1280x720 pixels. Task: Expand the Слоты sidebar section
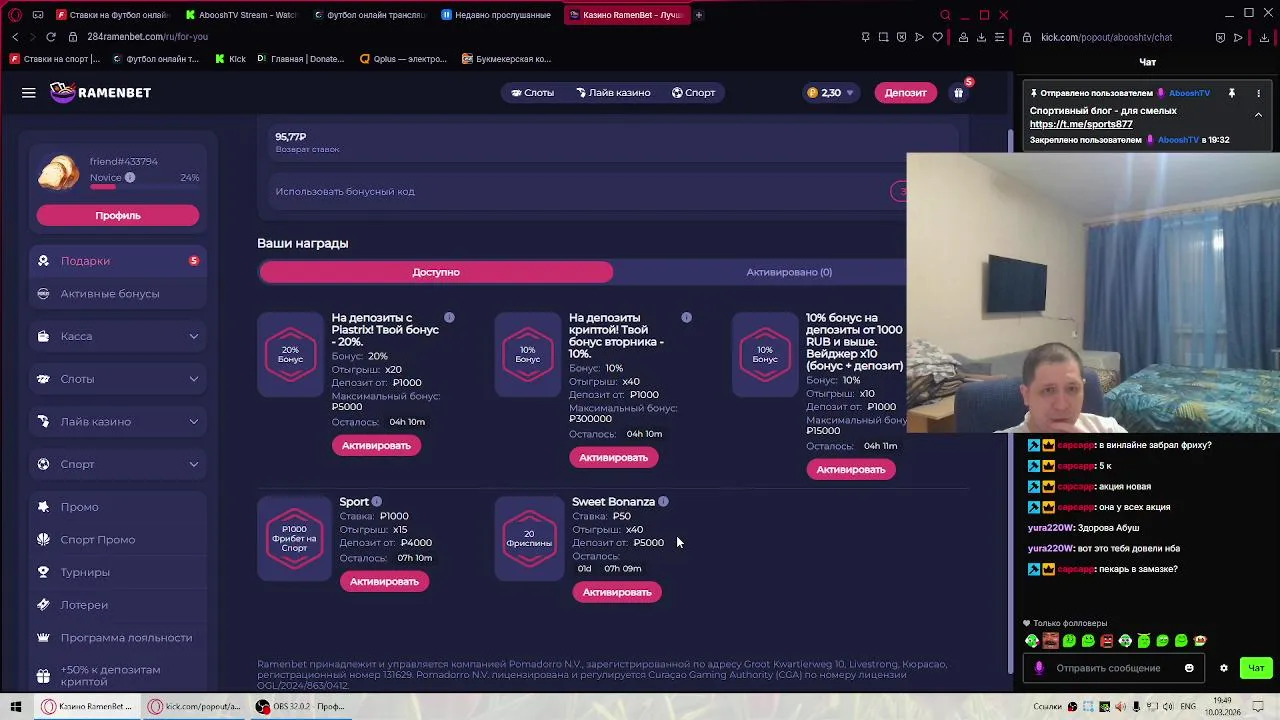[118, 379]
